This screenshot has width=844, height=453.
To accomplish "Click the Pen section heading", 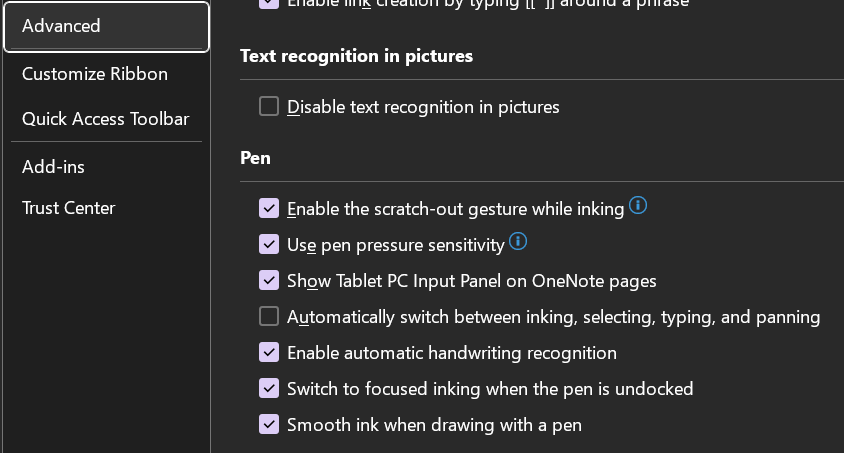I will (x=256, y=157).
